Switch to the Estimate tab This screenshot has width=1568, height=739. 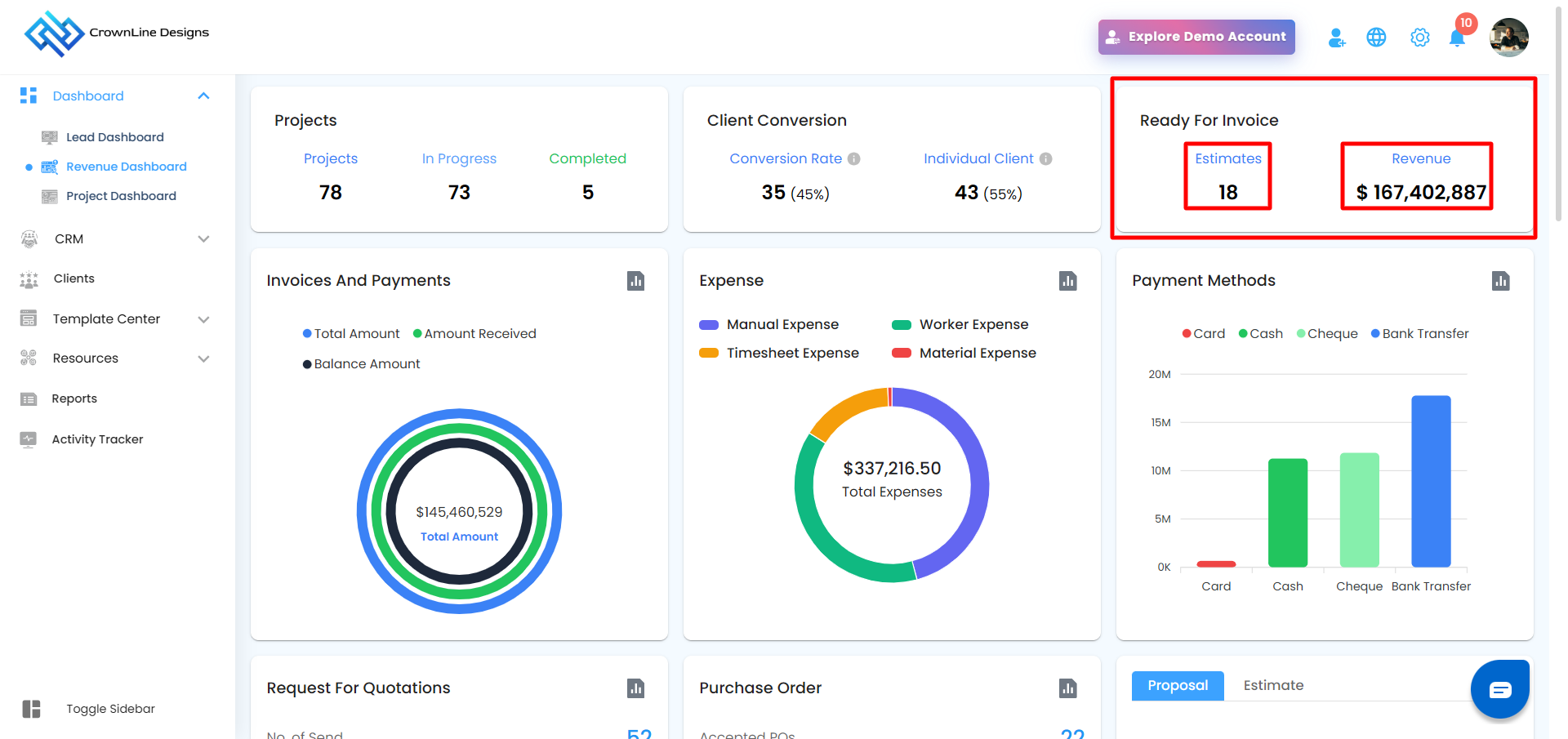click(x=1273, y=686)
